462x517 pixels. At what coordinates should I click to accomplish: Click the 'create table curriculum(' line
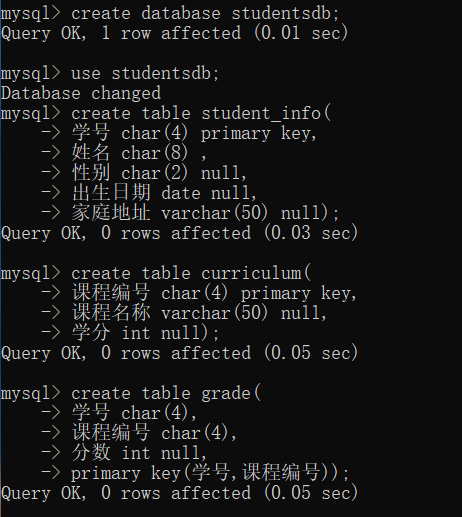coord(156,274)
